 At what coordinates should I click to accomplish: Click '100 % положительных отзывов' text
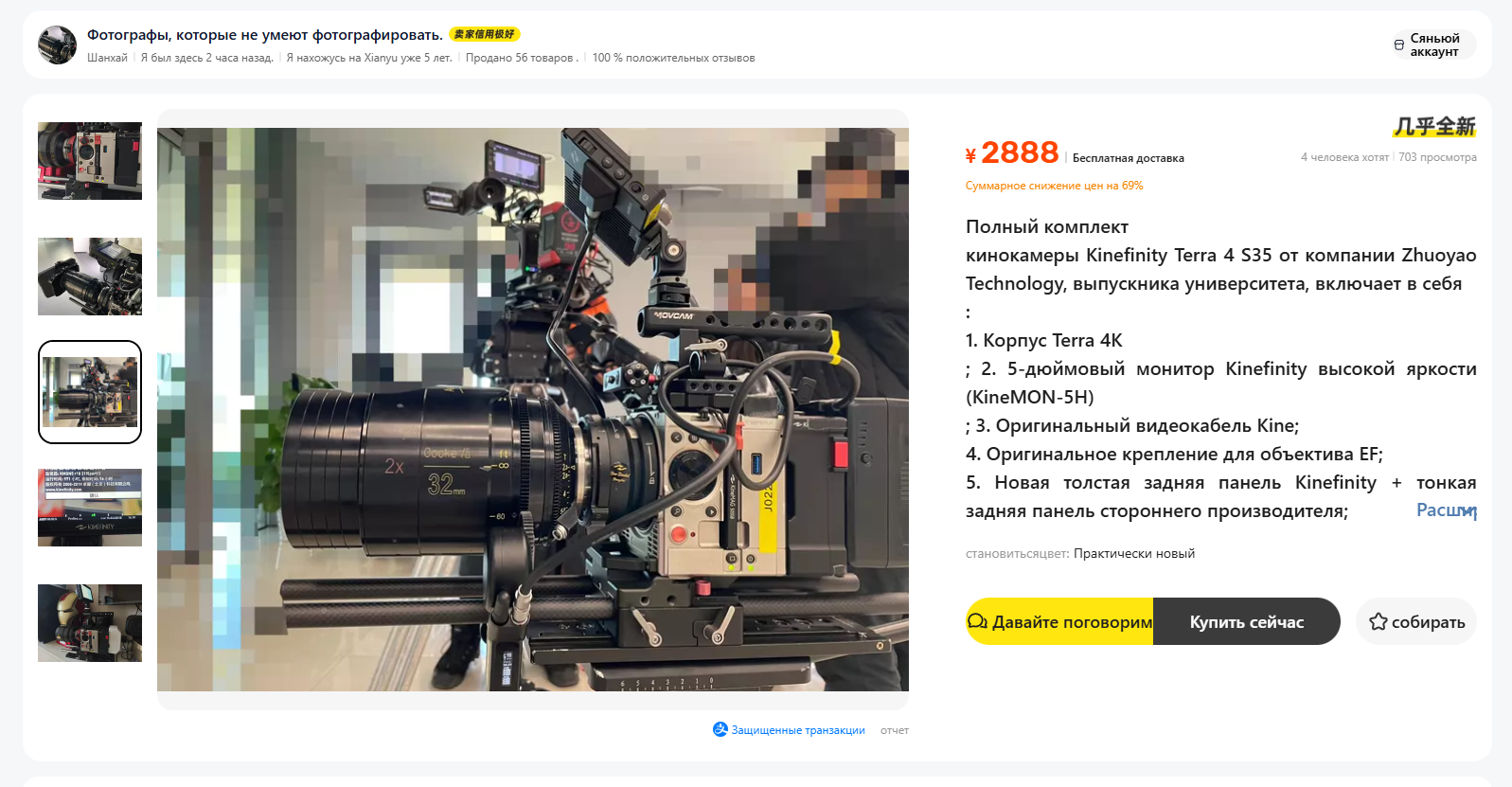coord(674,58)
